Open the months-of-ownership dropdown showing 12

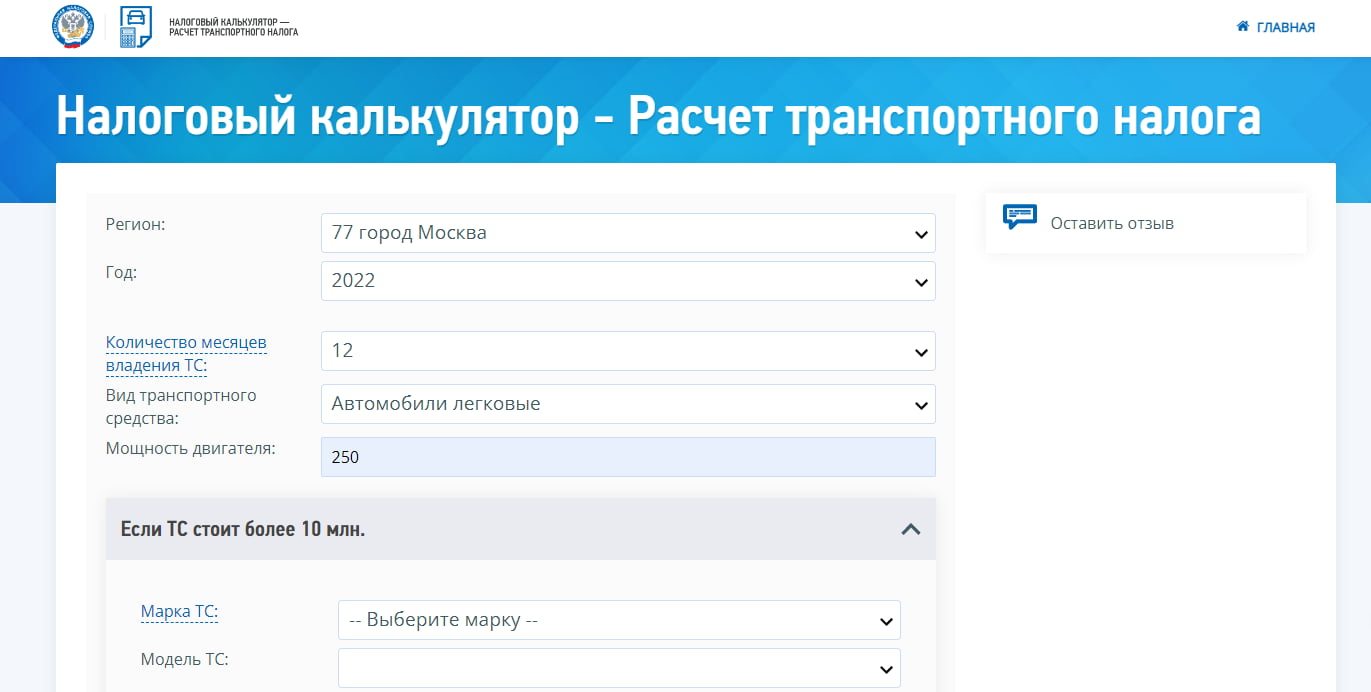[627, 351]
